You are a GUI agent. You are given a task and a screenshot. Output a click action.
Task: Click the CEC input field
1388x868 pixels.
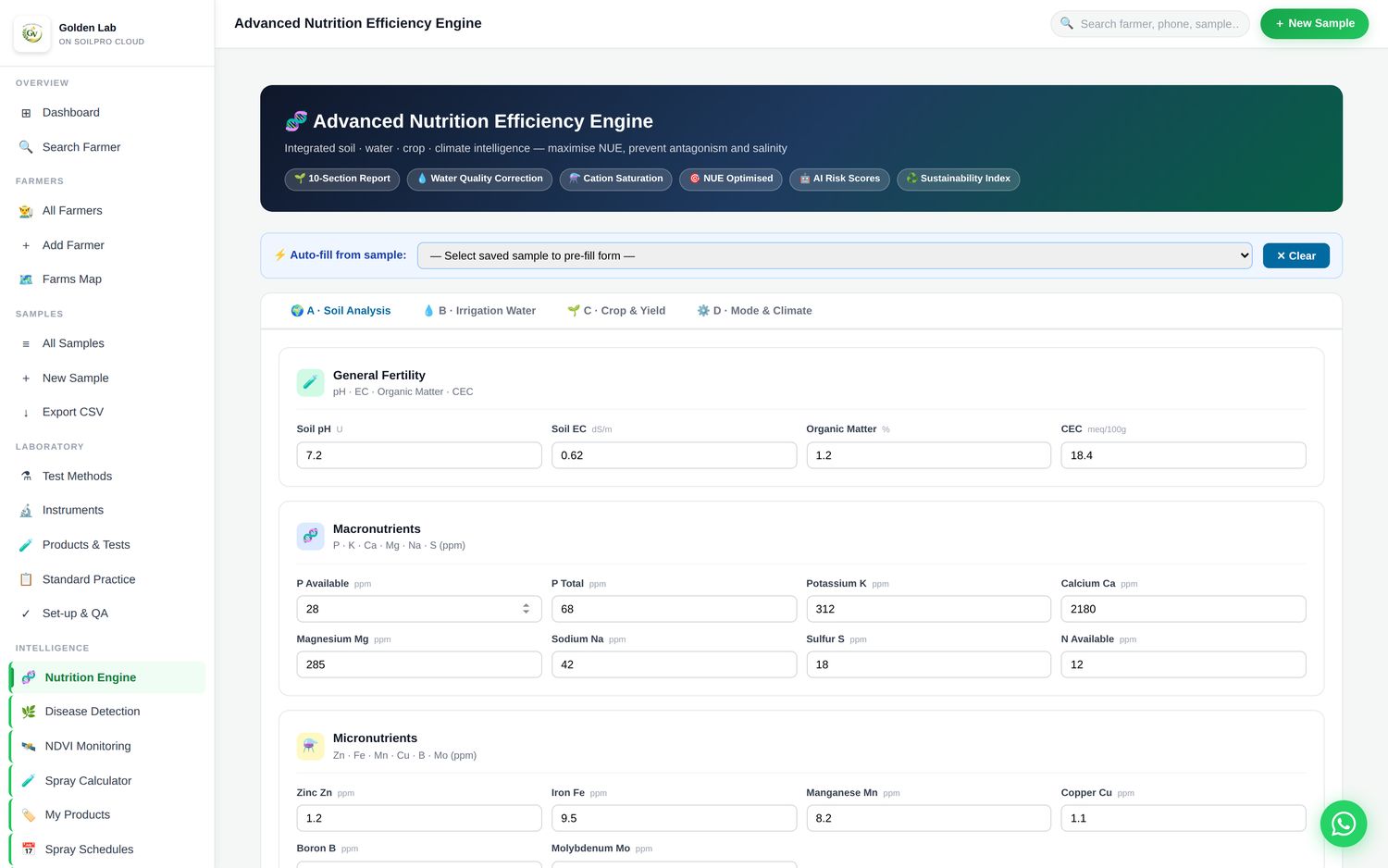pyautogui.click(x=1184, y=455)
